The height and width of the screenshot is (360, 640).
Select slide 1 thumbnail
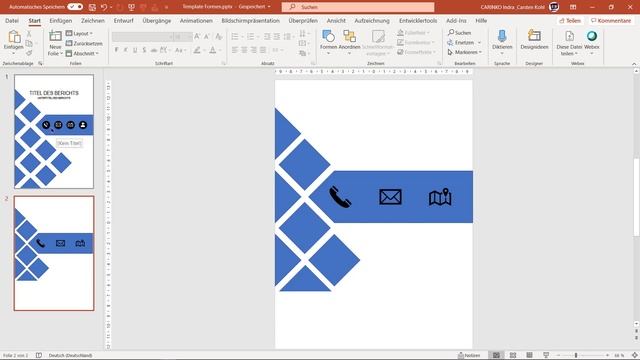pos(54,131)
